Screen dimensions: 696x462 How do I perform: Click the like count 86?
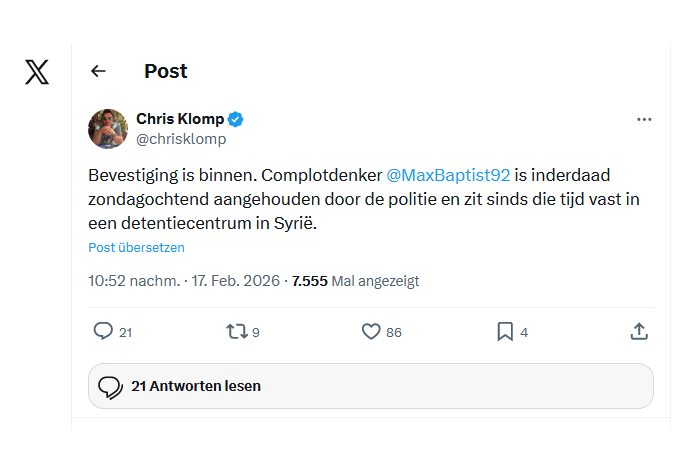pos(394,332)
